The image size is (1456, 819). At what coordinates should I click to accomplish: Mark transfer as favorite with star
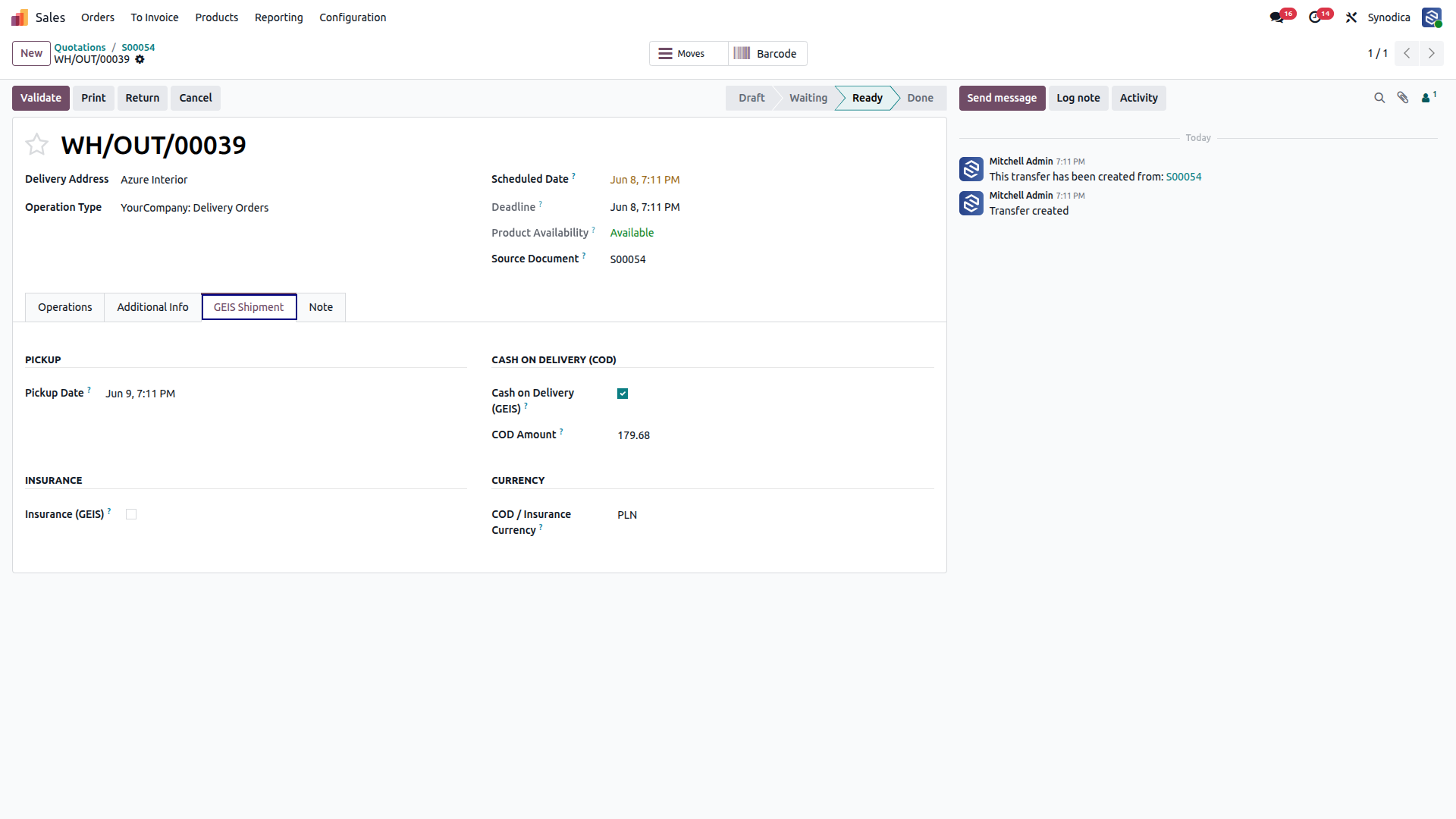pos(36,144)
